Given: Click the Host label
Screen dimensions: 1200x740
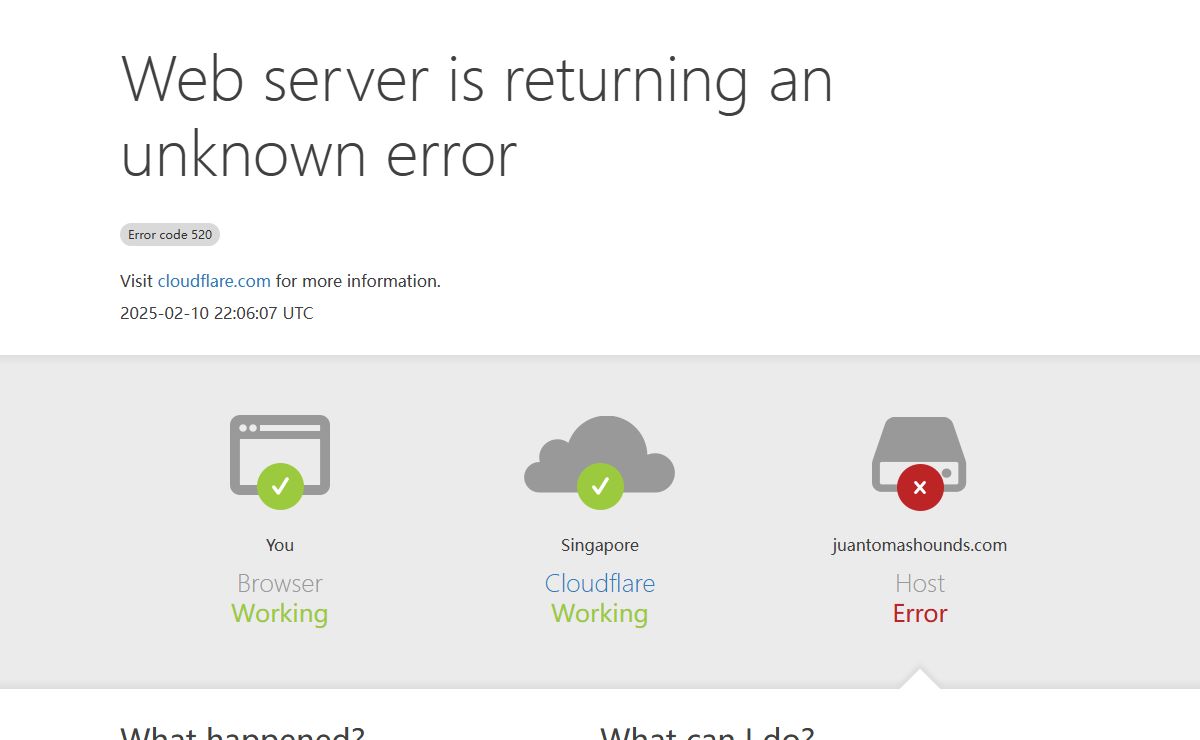Looking at the screenshot, I should pos(920,583).
